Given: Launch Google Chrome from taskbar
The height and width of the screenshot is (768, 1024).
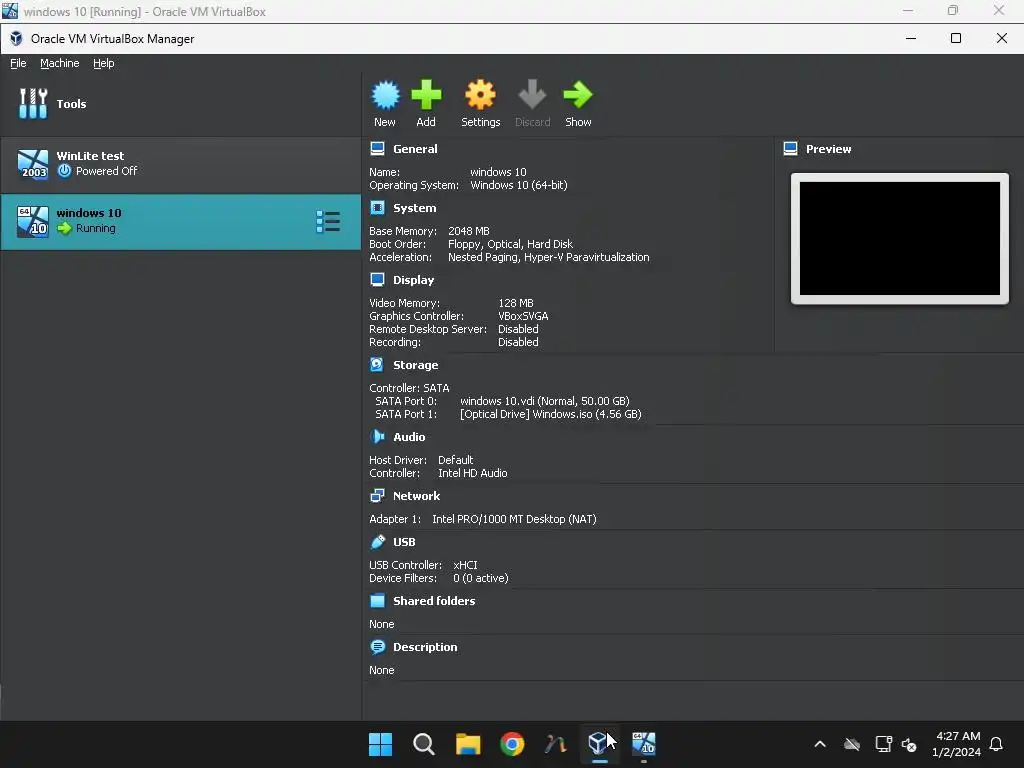Looking at the screenshot, I should tap(512, 744).
